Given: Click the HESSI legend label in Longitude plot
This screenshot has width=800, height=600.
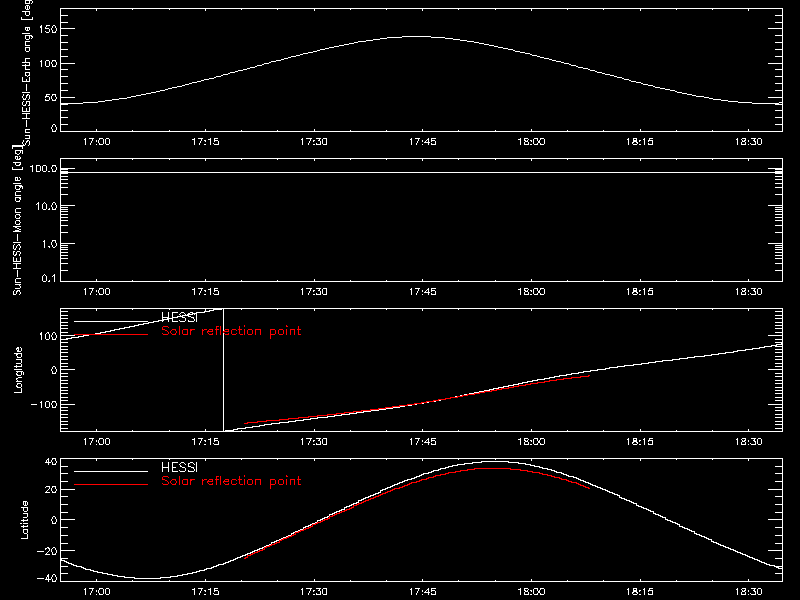Looking at the screenshot, I should tap(179, 318).
